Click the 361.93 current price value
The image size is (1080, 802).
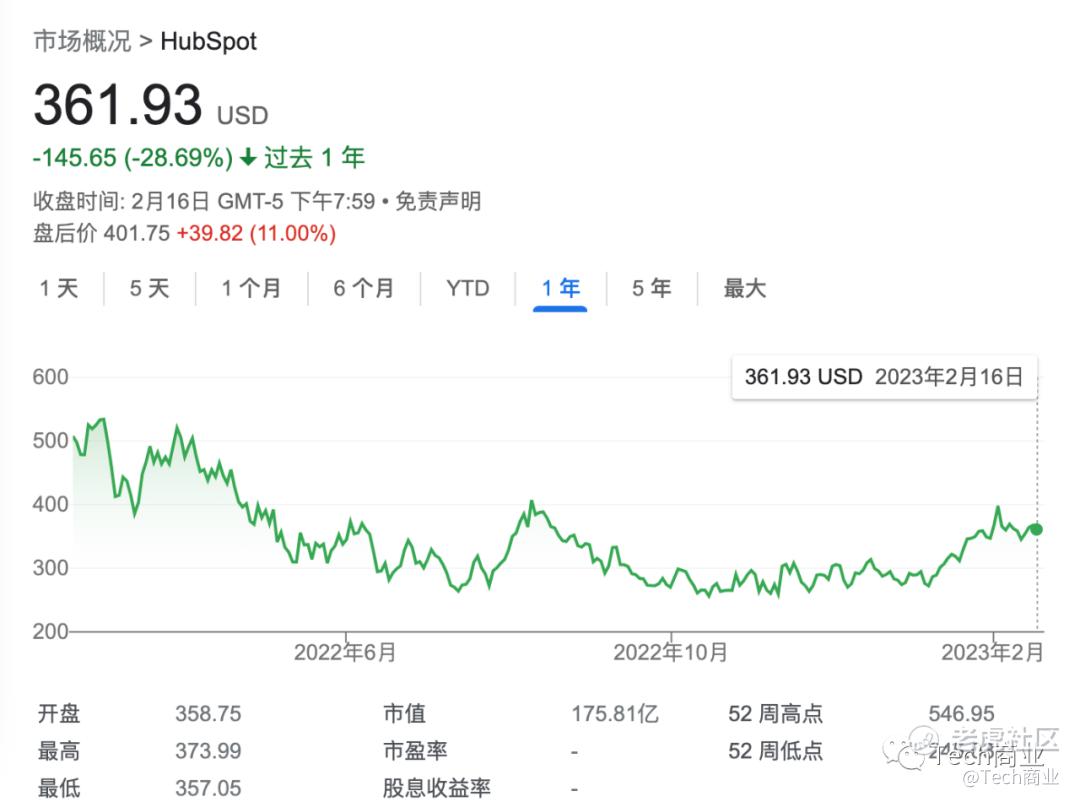pos(118,105)
